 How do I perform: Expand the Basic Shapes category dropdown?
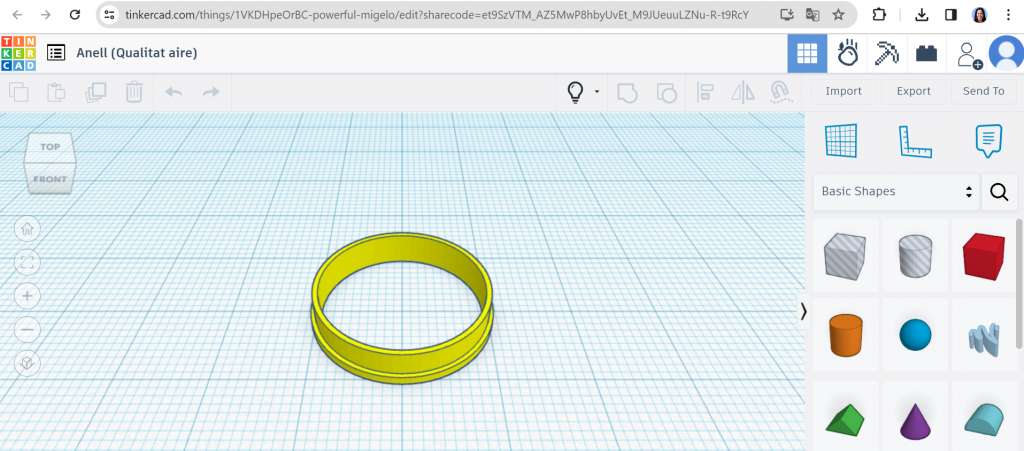pyautogui.click(x=896, y=191)
